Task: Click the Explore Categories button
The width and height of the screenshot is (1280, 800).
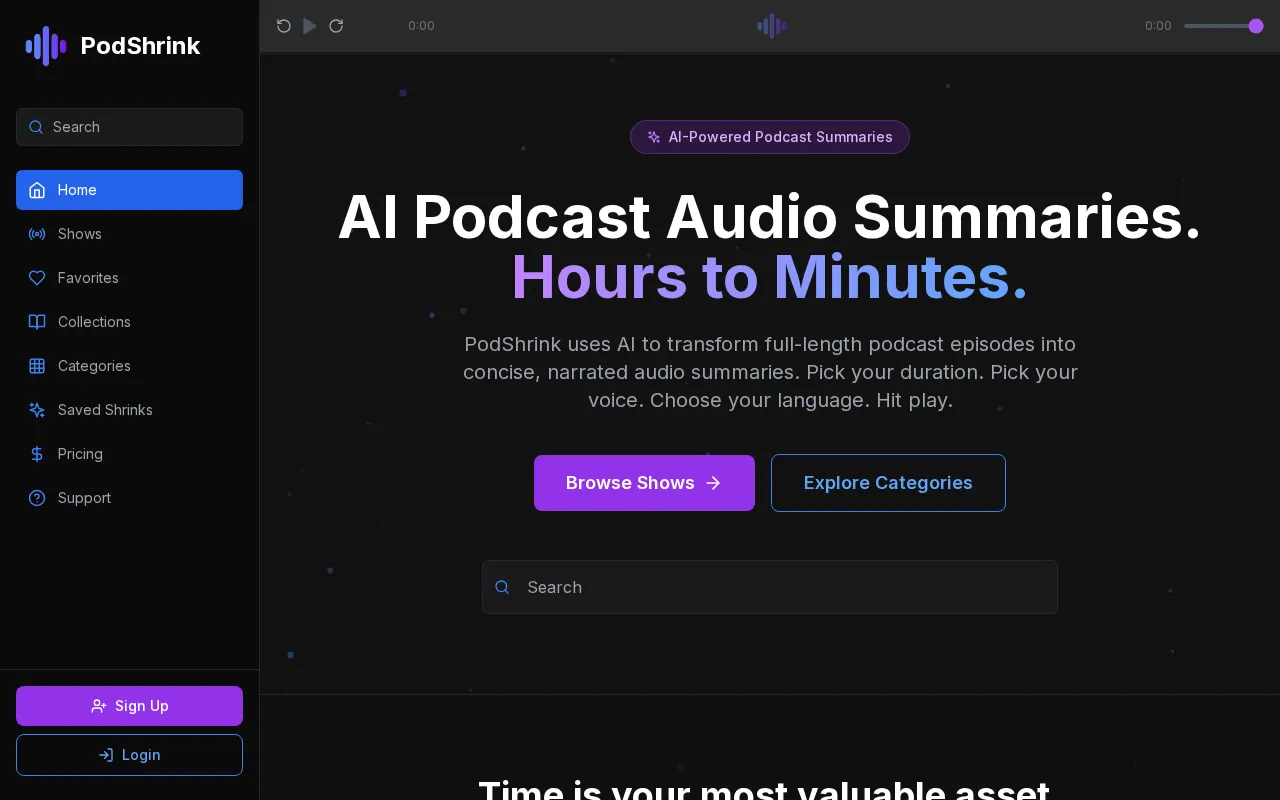Action: (888, 483)
